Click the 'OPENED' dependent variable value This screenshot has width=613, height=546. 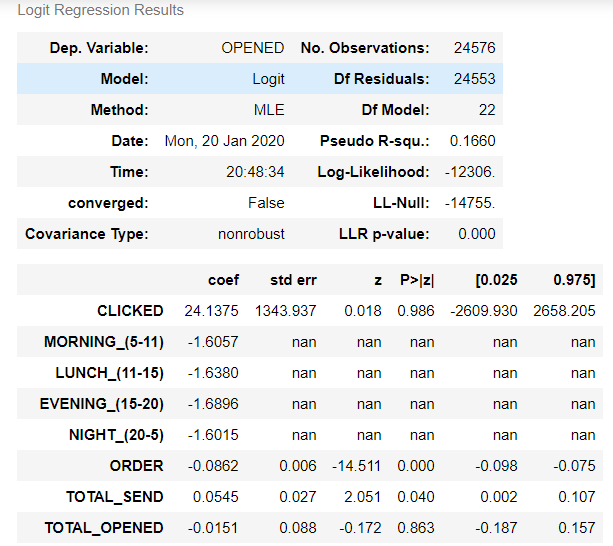253,48
